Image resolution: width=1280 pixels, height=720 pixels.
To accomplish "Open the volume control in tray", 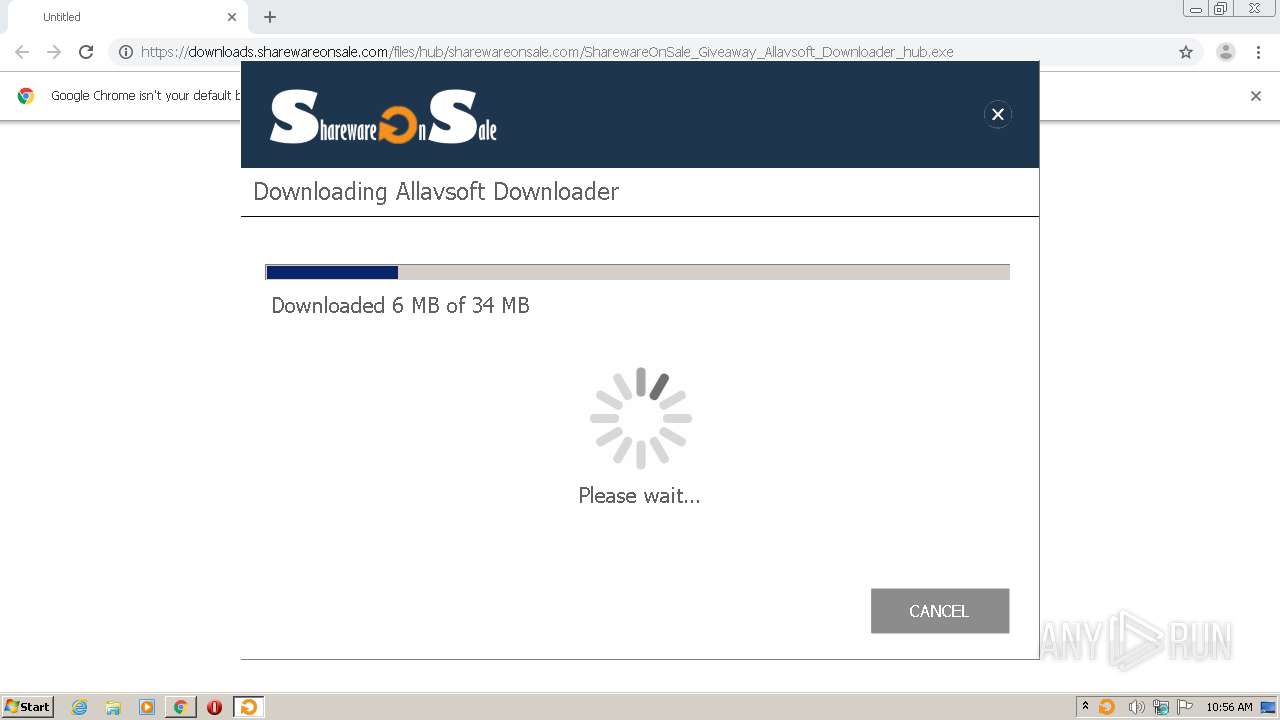I will 1136,707.
